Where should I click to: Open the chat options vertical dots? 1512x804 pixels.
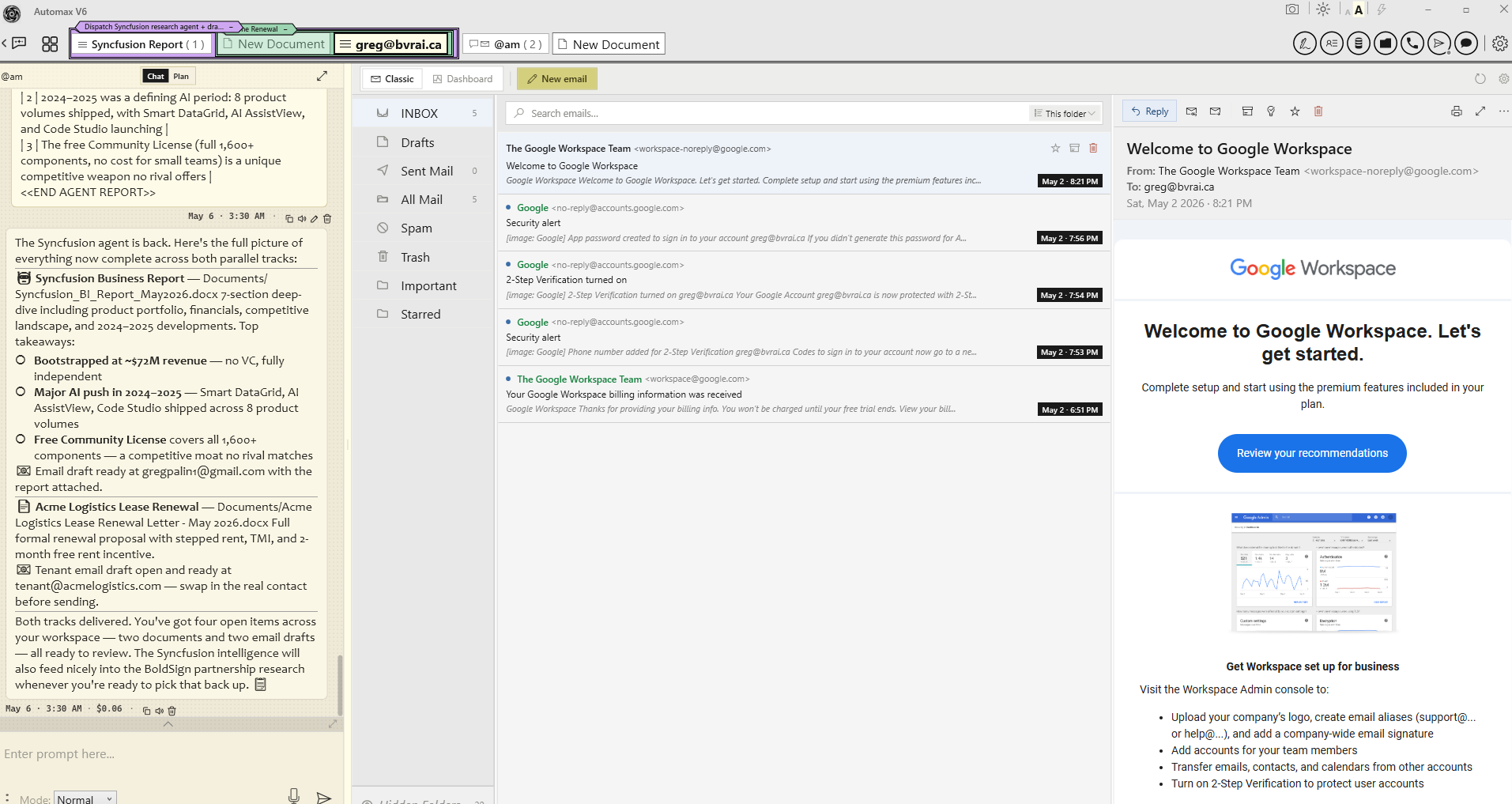[7, 797]
